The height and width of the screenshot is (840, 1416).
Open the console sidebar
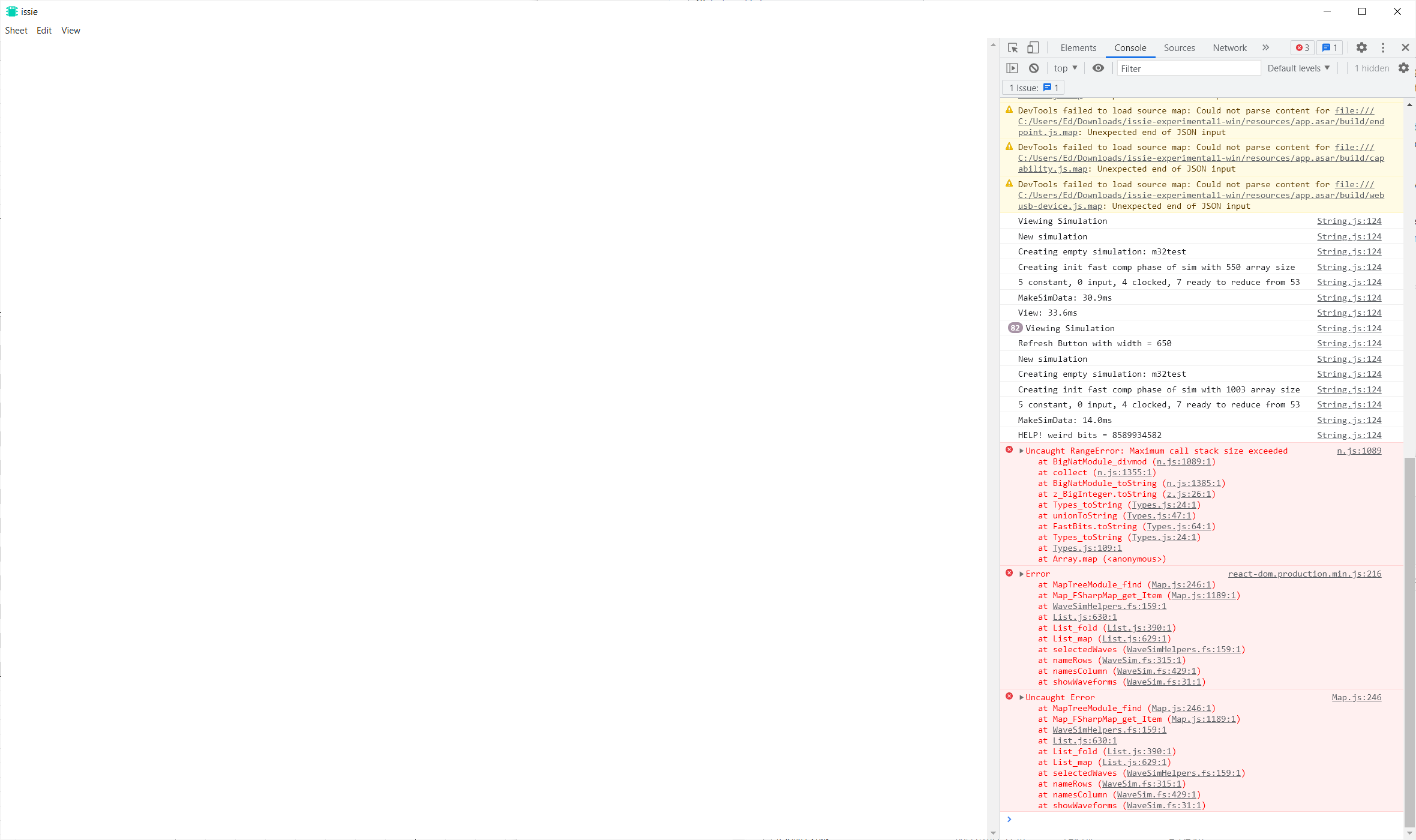coord(1012,68)
